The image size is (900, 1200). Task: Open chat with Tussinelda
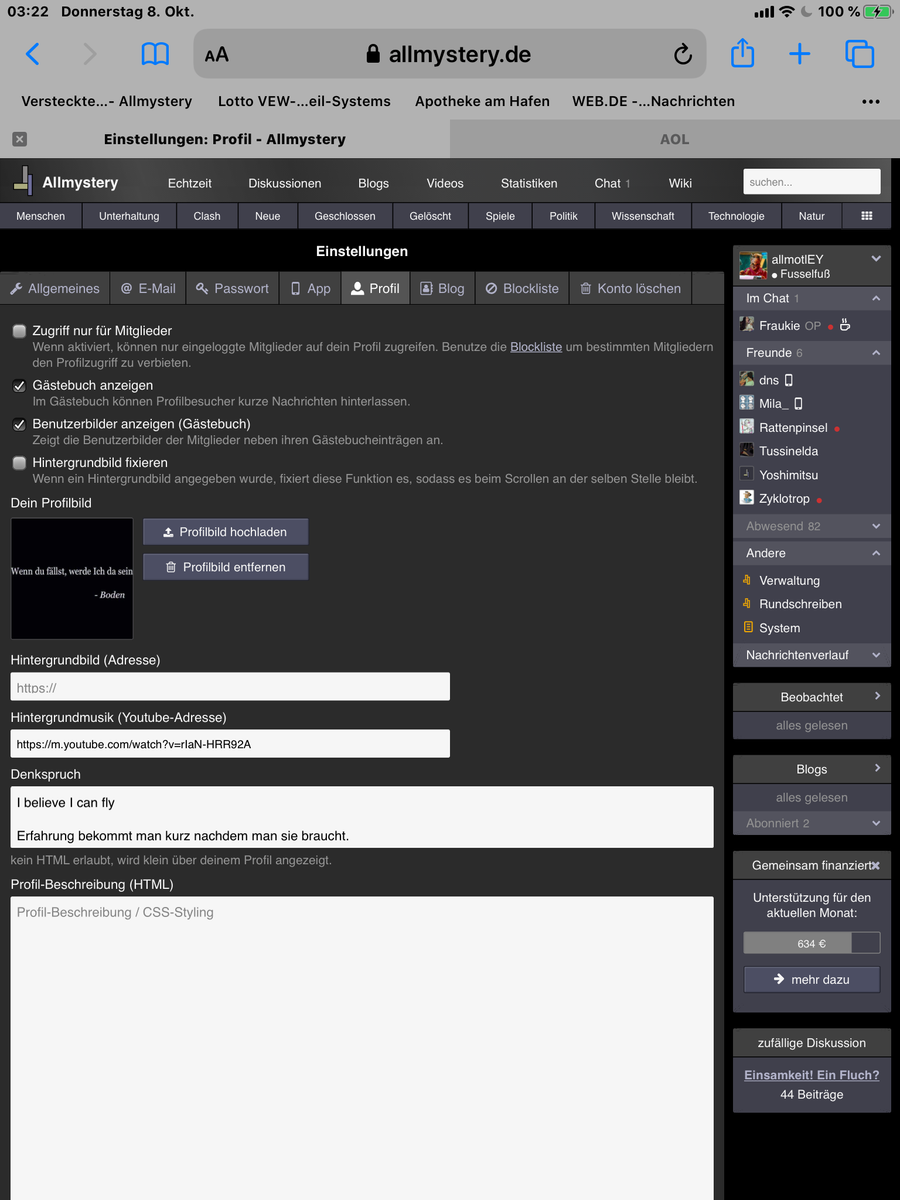787,451
